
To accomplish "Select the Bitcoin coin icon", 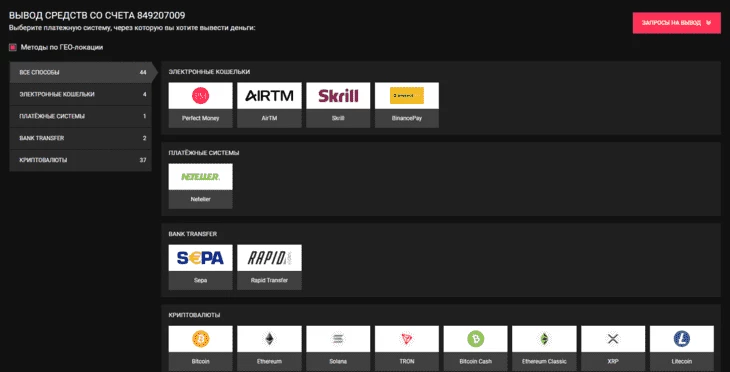I will (200, 339).
